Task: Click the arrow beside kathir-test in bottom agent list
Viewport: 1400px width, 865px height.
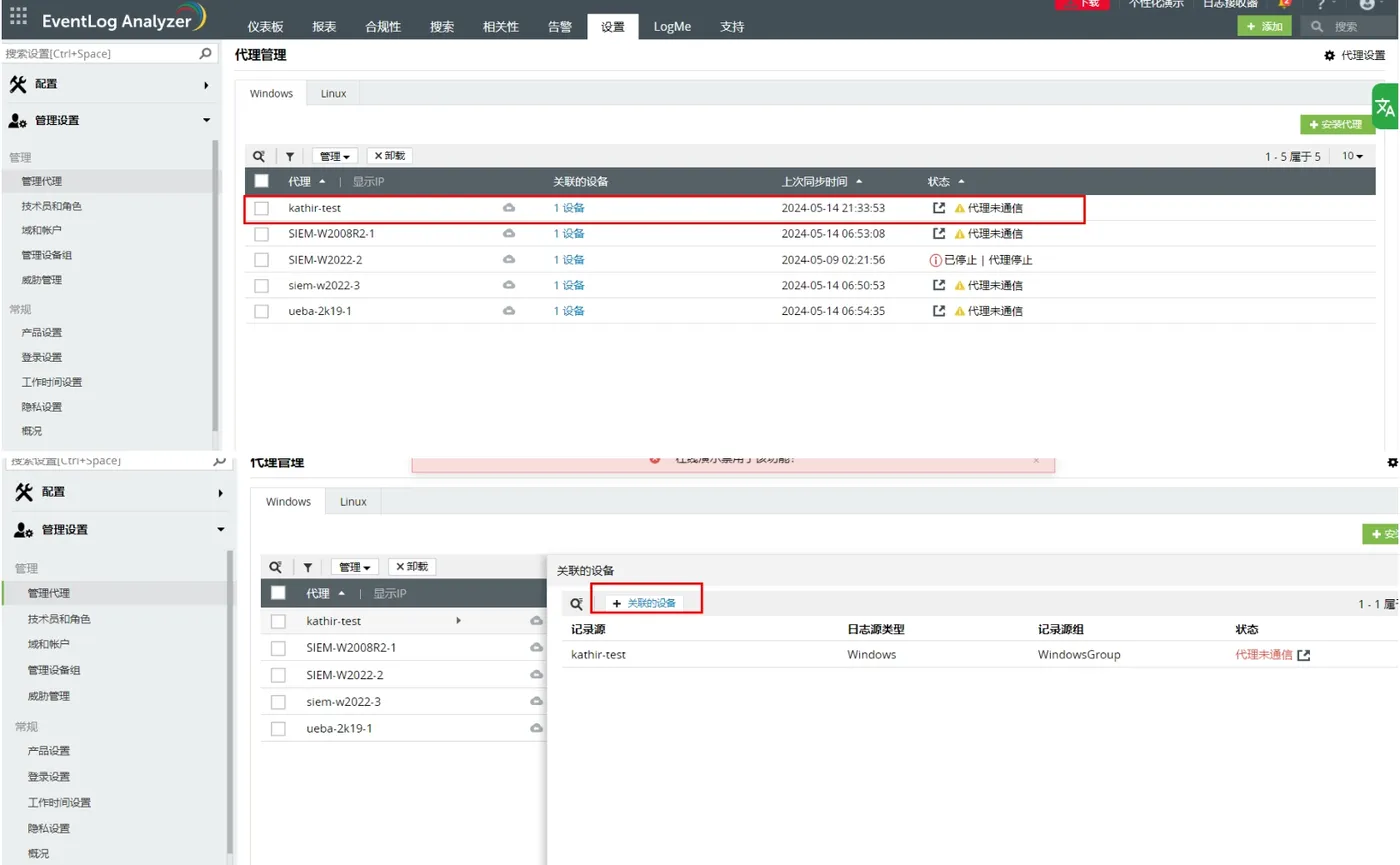Action: (458, 621)
